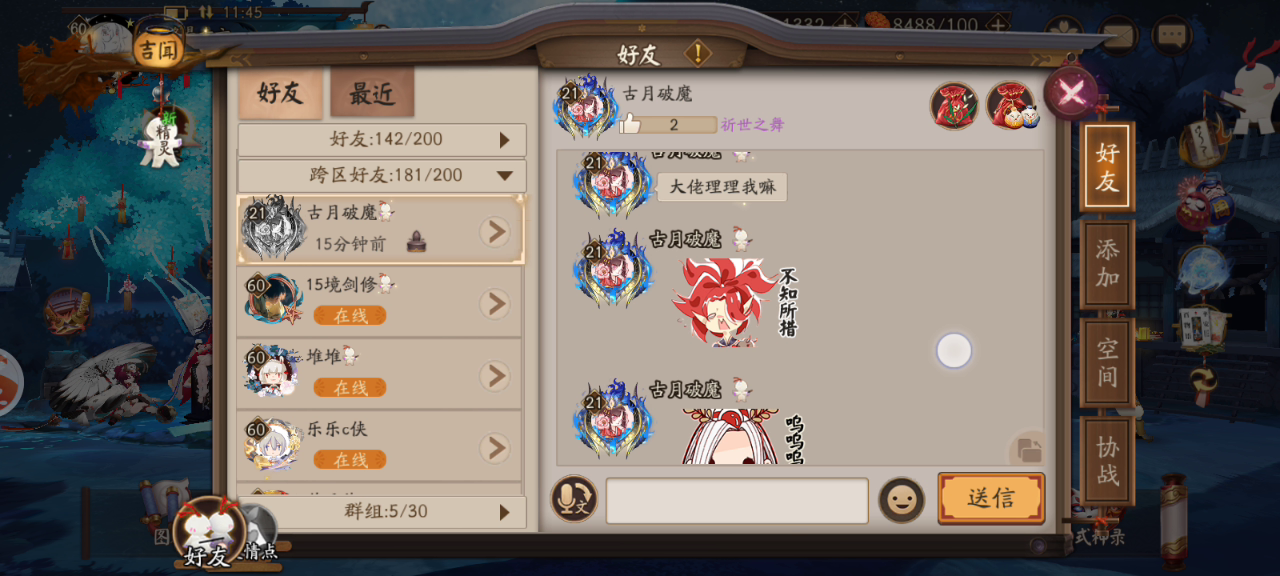Select the 添加 side tab
The height and width of the screenshot is (576, 1280).
click(1107, 264)
